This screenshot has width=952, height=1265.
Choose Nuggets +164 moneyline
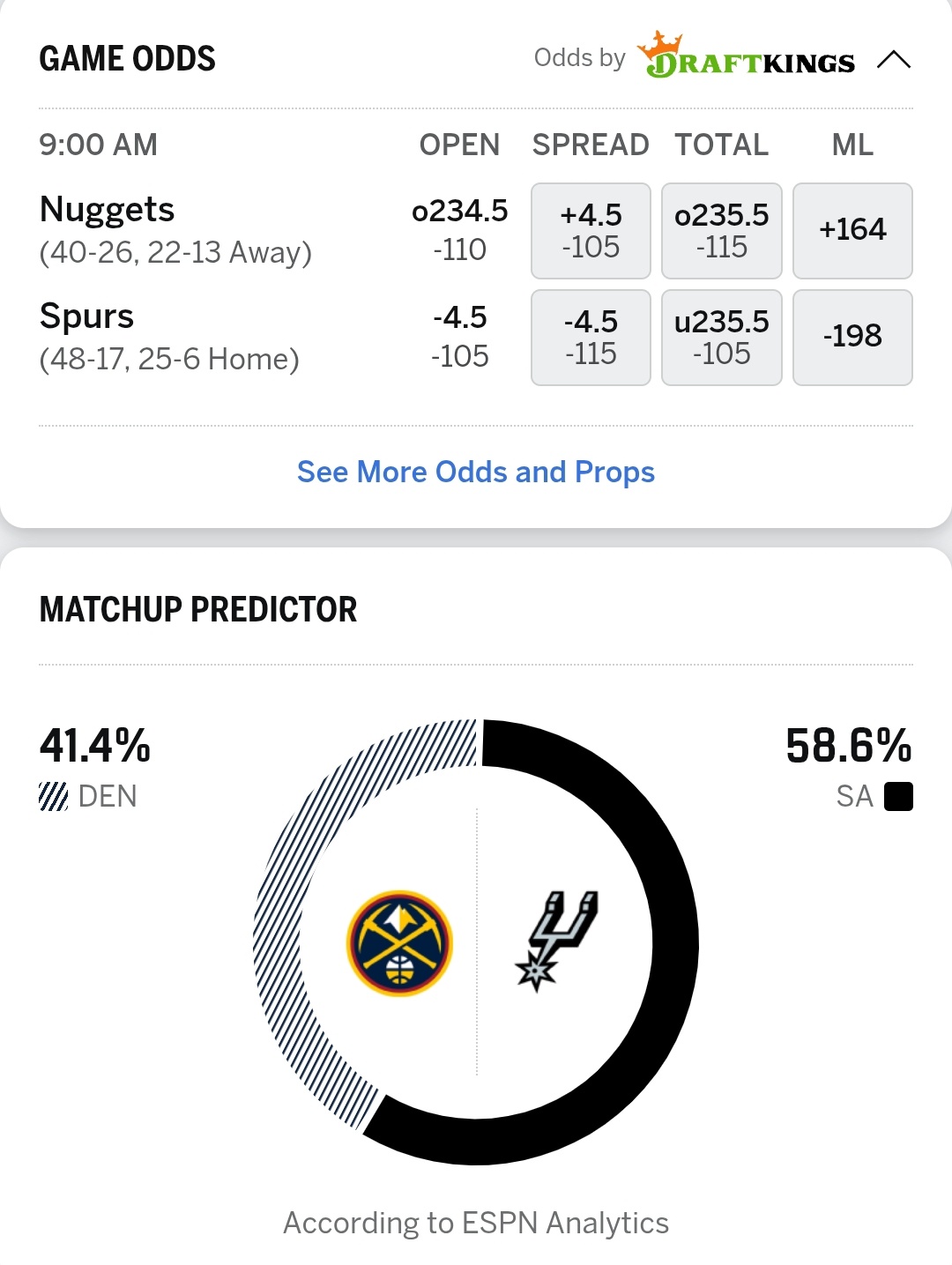[x=852, y=231]
